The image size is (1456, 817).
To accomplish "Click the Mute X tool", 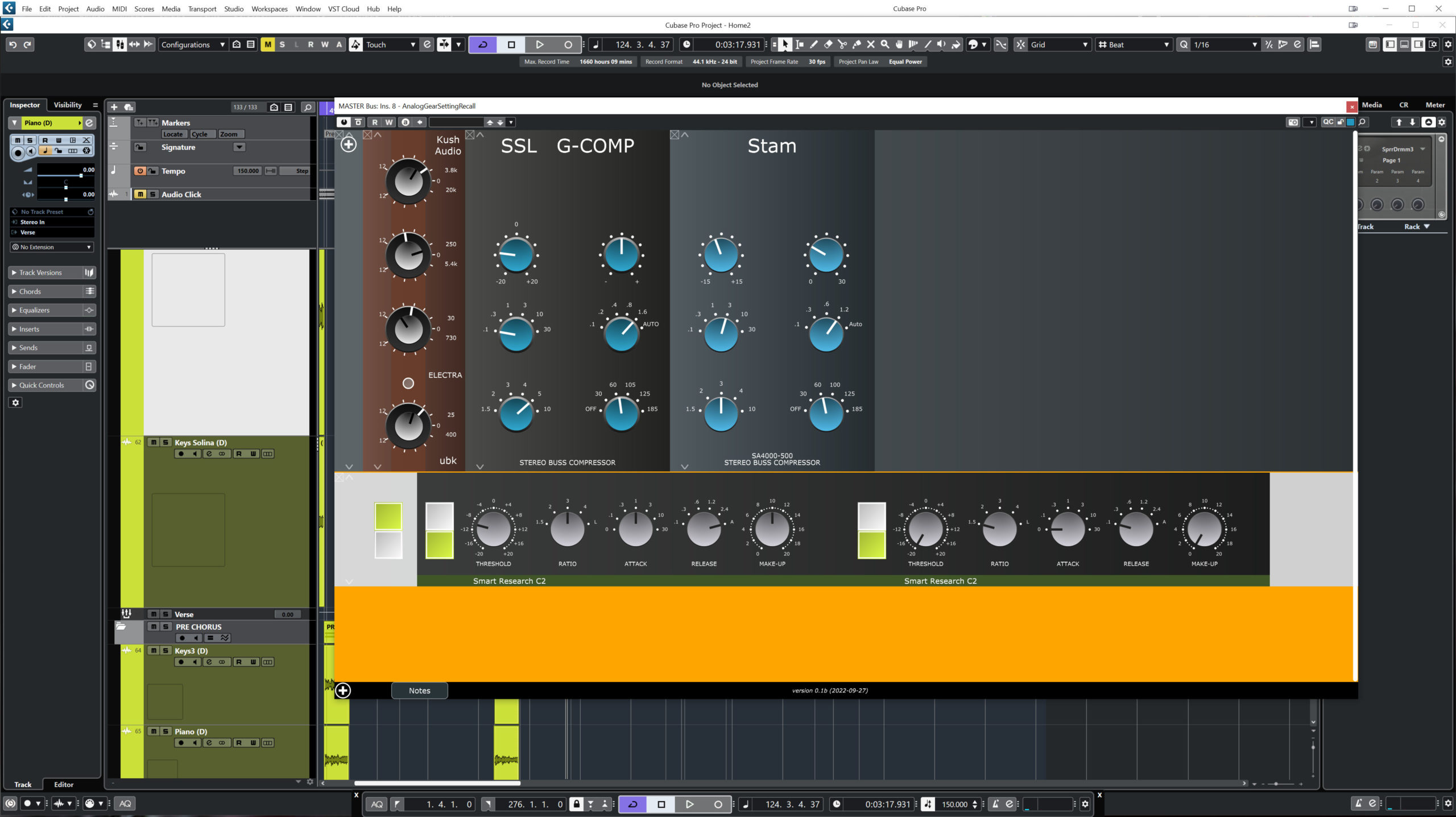I will [x=871, y=44].
